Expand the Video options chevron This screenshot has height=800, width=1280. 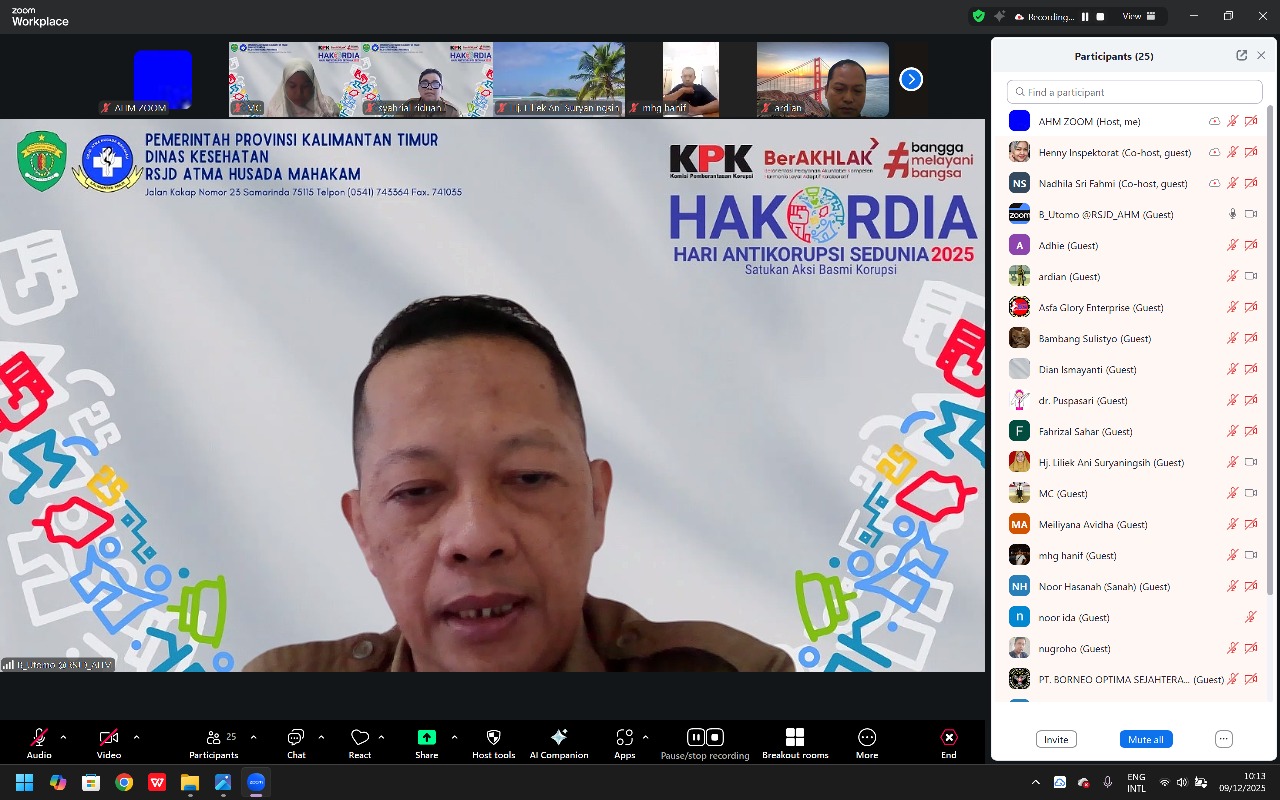click(136, 737)
